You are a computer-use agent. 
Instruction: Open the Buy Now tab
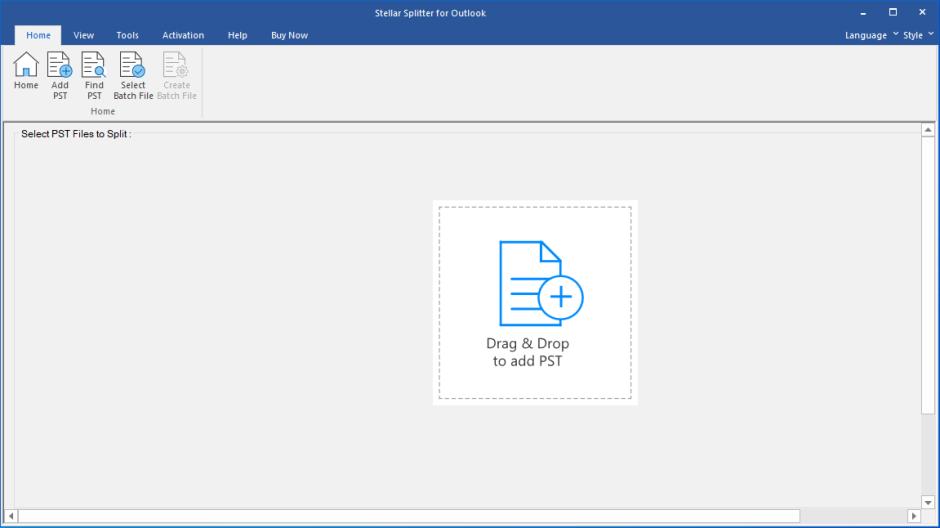[x=290, y=35]
